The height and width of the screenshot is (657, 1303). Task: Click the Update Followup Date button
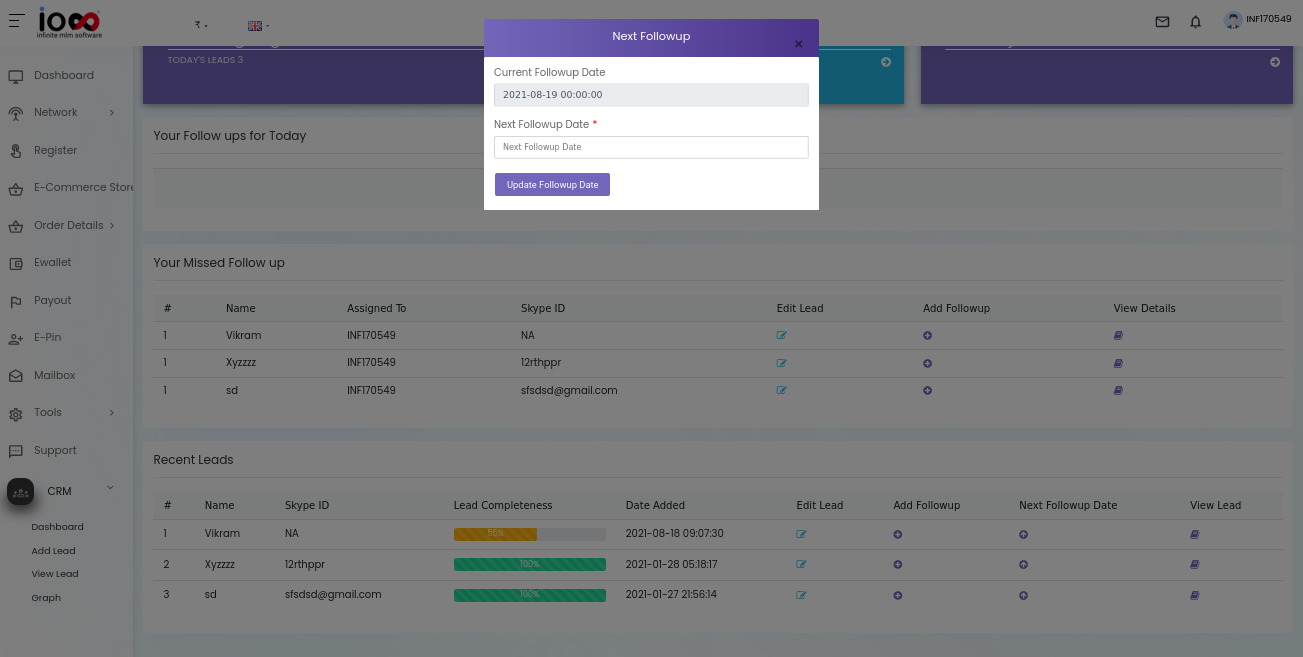click(x=552, y=185)
